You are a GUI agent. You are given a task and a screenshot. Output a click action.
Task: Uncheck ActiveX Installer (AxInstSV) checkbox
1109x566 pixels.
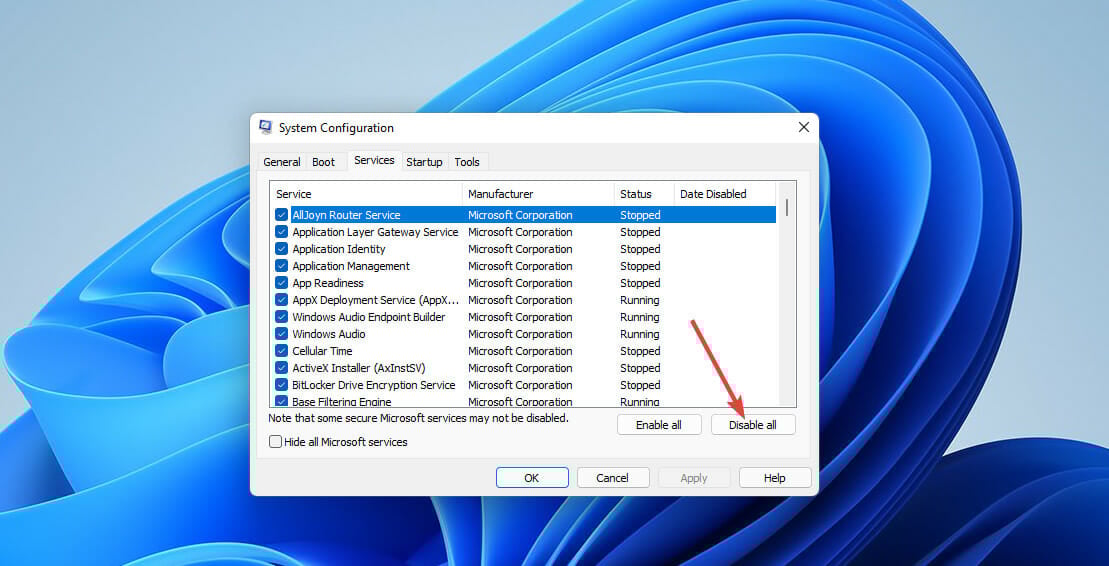(281, 368)
